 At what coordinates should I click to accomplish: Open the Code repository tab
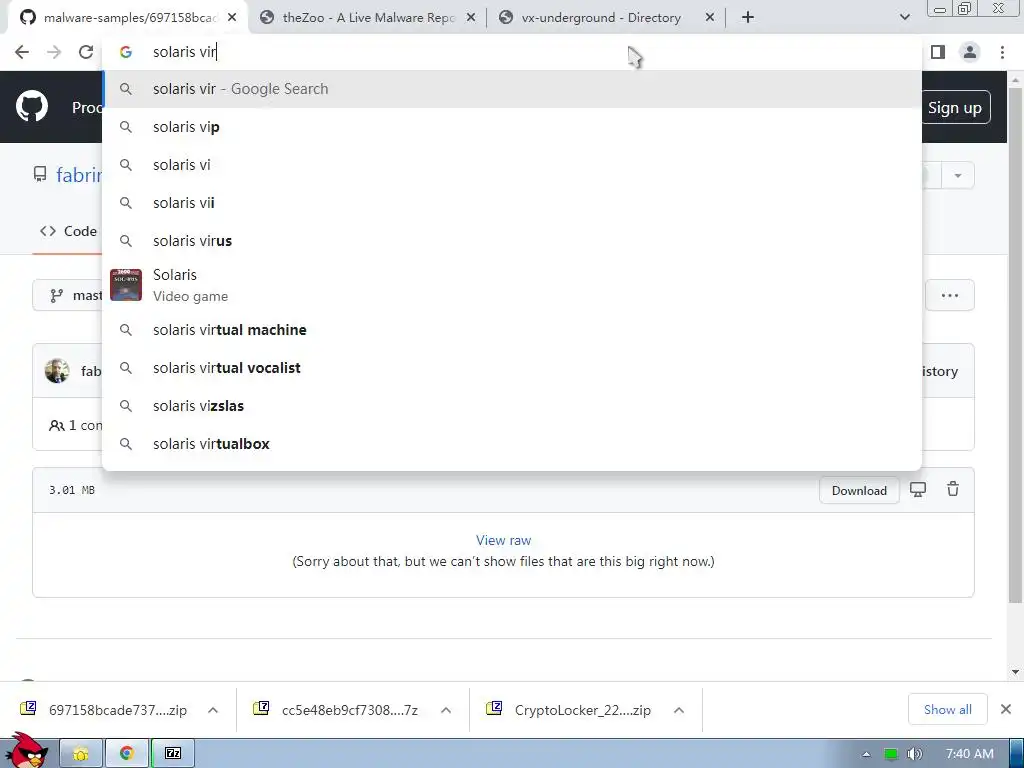click(x=69, y=231)
